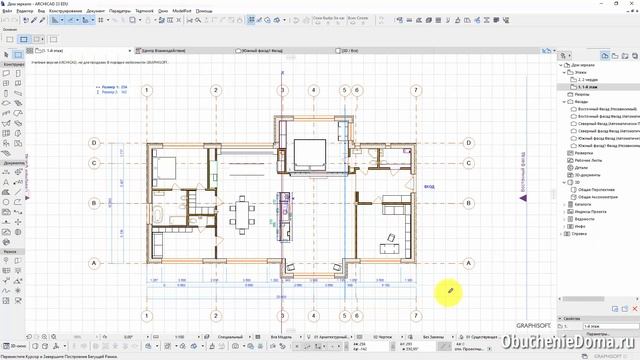Select the highlighted rectangle geometry method

click(x=24, y=40)
